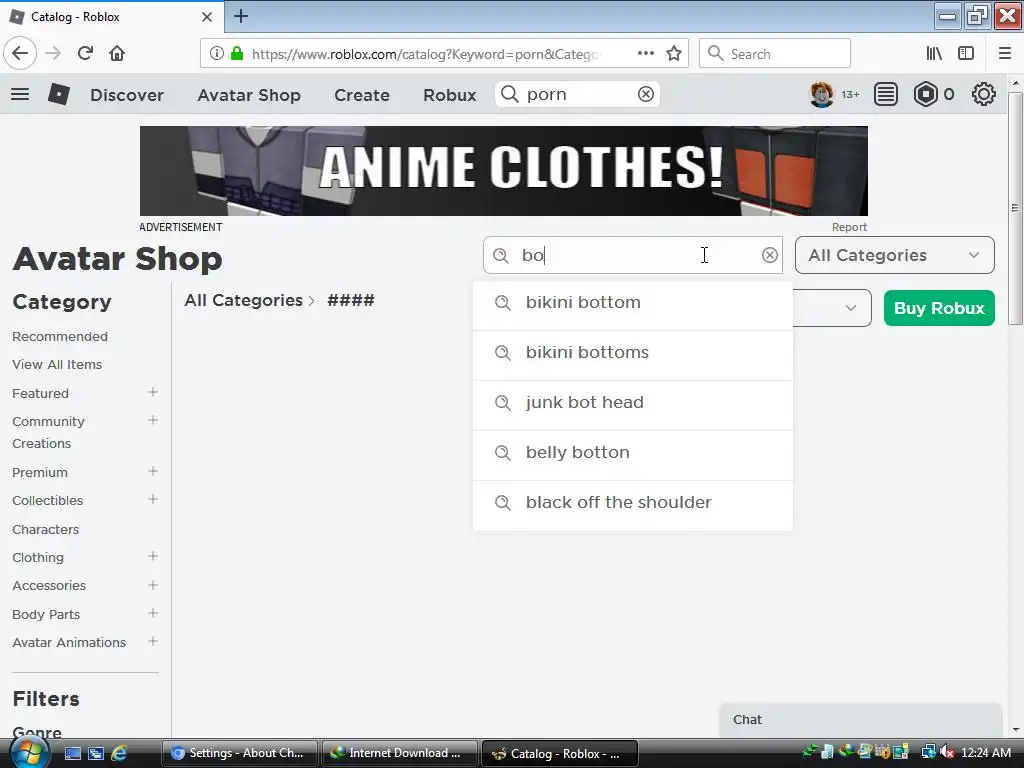Open the Roblox settings gear

pyautogui.click(x=984, y=95)
